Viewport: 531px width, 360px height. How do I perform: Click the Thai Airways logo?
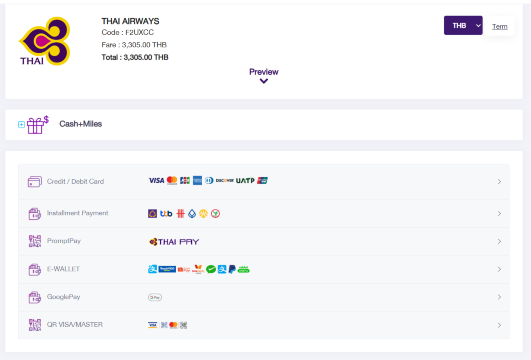point(44,41)
